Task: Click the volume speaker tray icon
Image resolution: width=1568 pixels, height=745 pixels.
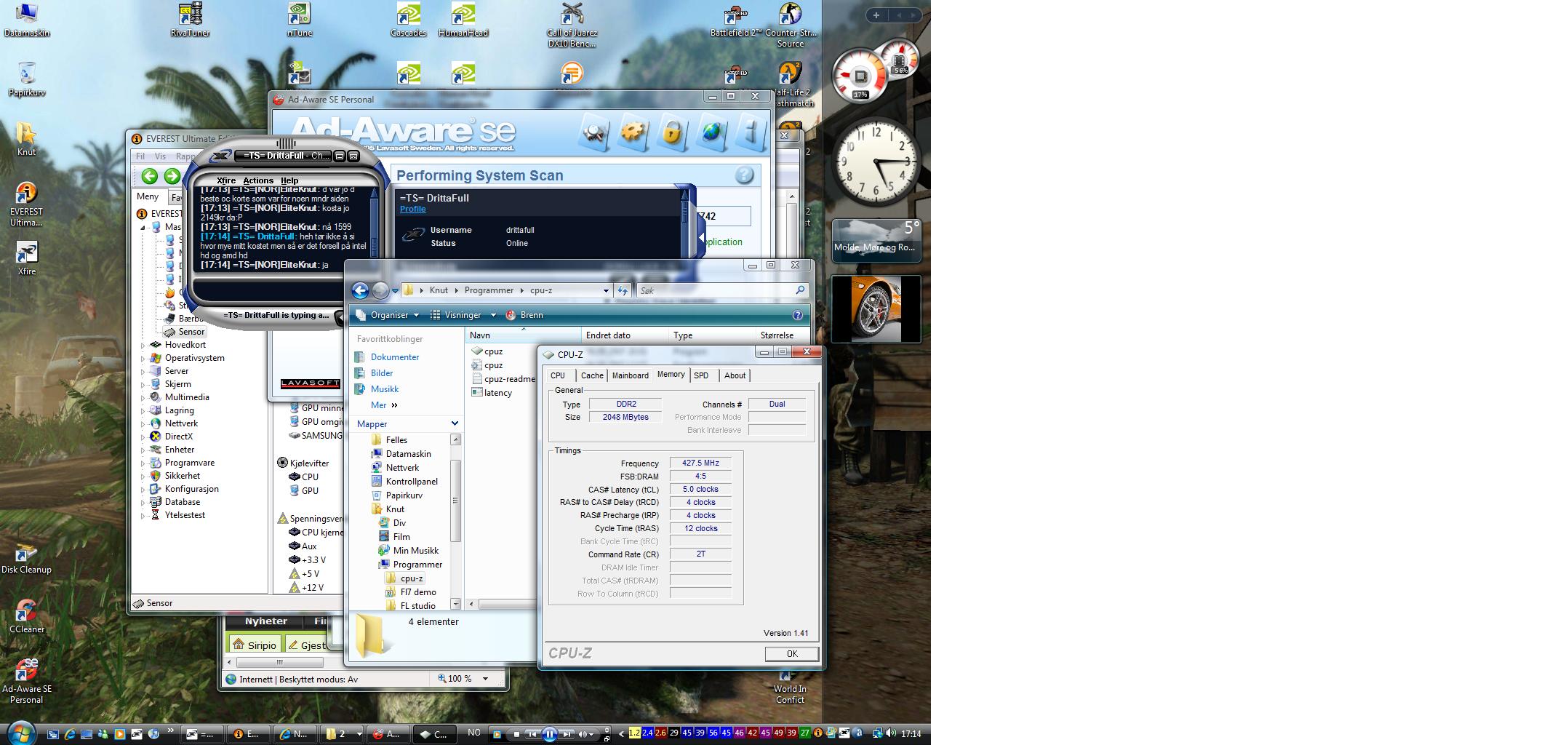Action: tap(891, 733)
